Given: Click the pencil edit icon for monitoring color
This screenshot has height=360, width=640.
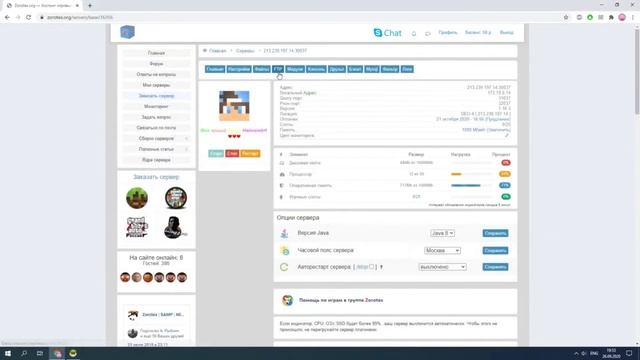Looking at the screenshot, I should point(507,135).
